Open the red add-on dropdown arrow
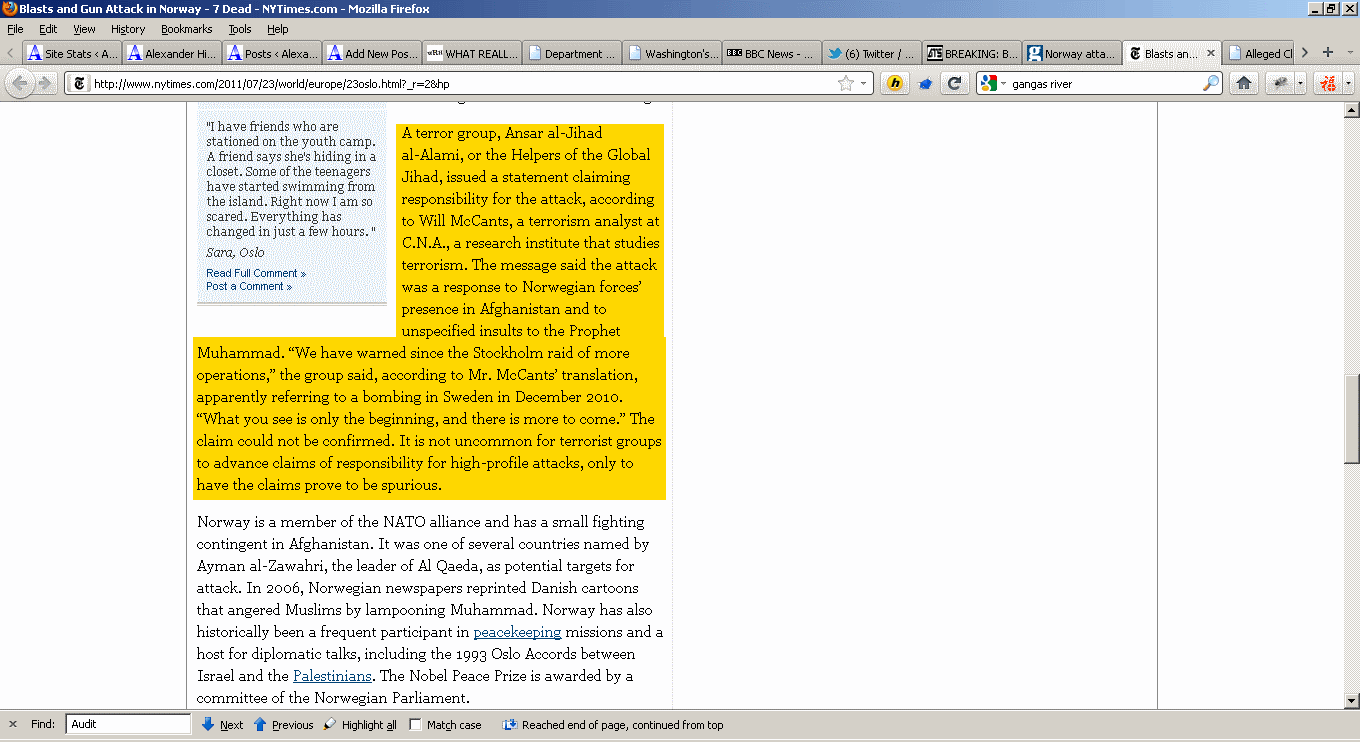Viewport: 1360px width, 742px height. pyautogui.click(x=1348, y=83)
